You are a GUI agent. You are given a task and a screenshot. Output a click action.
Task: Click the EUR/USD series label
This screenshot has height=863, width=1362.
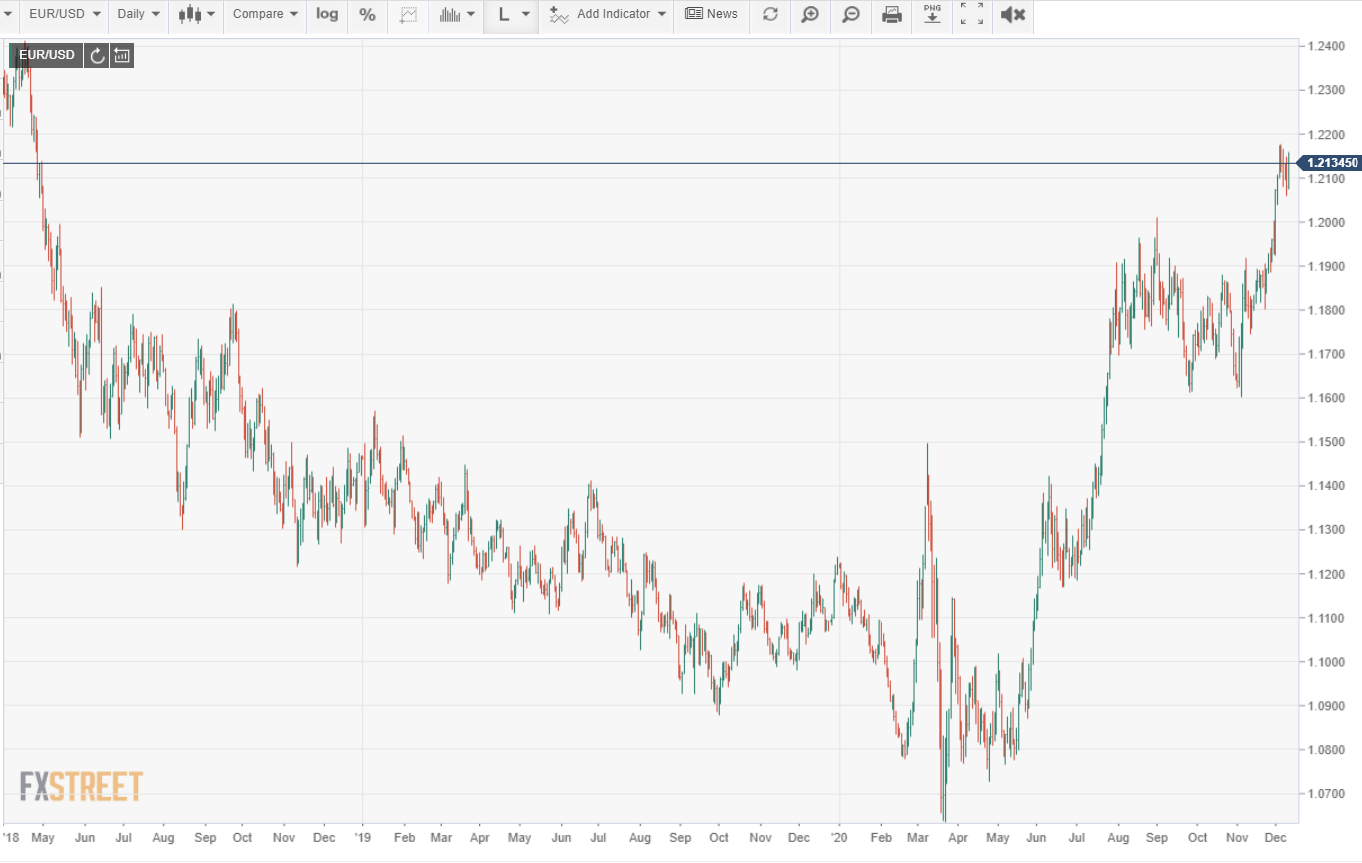pyautogui.click(x=47, y=55)
